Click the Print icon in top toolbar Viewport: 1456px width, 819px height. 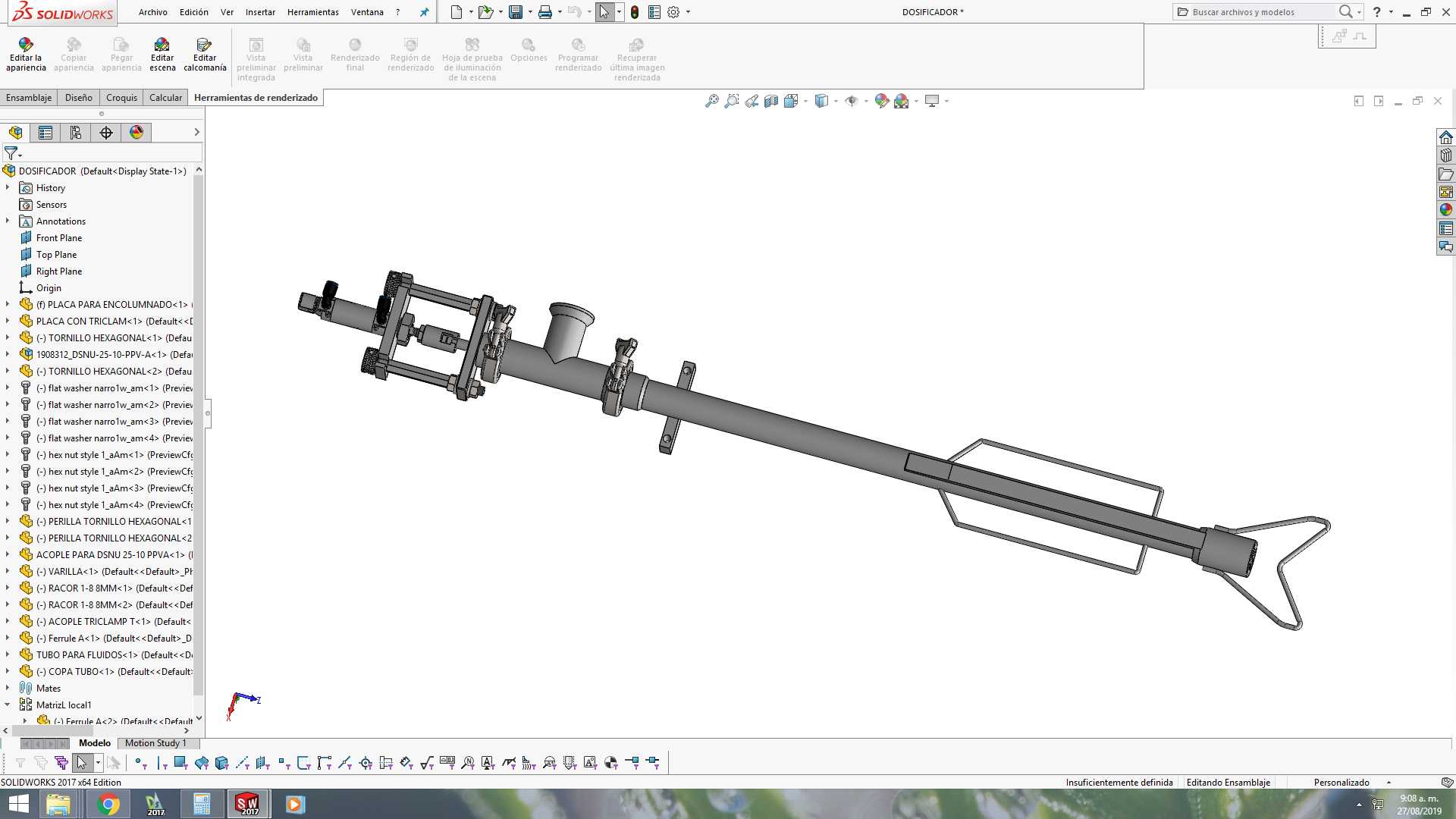544,12
